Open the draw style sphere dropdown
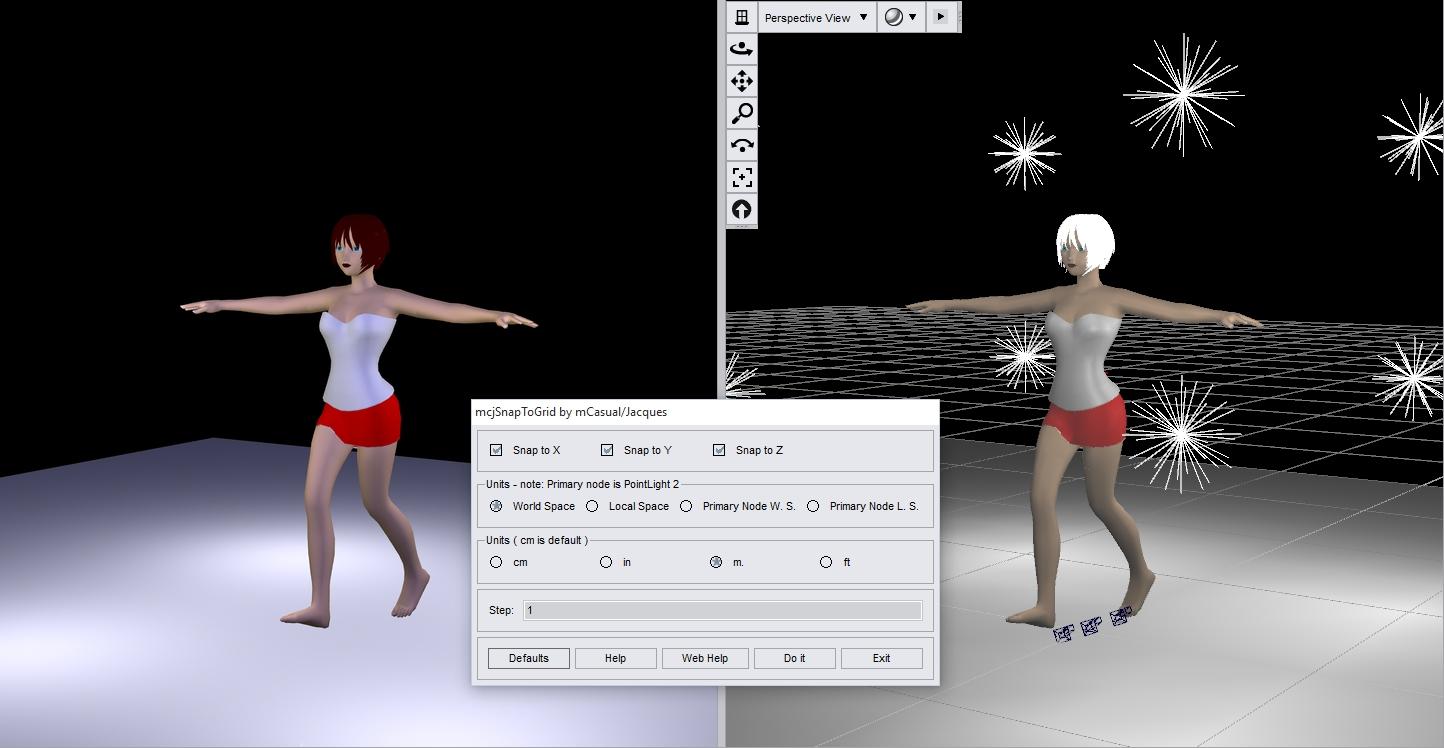1444x748 pixels. [x=900, y=17]
